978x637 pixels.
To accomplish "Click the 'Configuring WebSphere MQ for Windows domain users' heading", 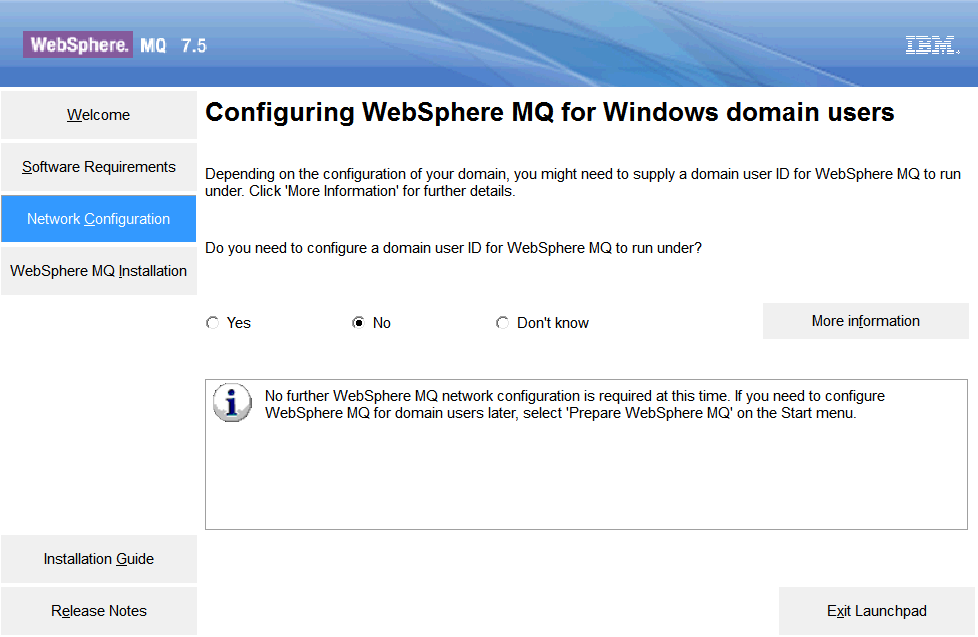I will [x=550, y=112].
